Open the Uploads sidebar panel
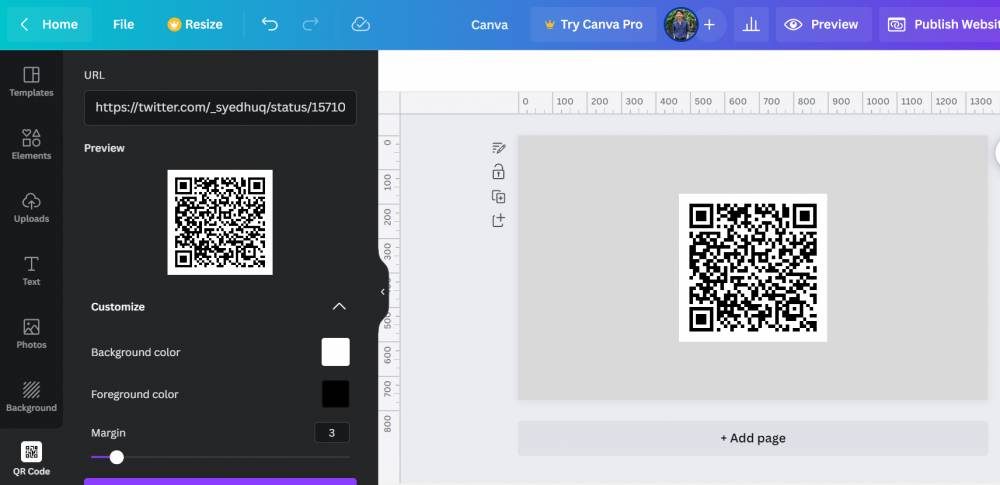This screenshot has width=1000, height=485. coord(31,208)
